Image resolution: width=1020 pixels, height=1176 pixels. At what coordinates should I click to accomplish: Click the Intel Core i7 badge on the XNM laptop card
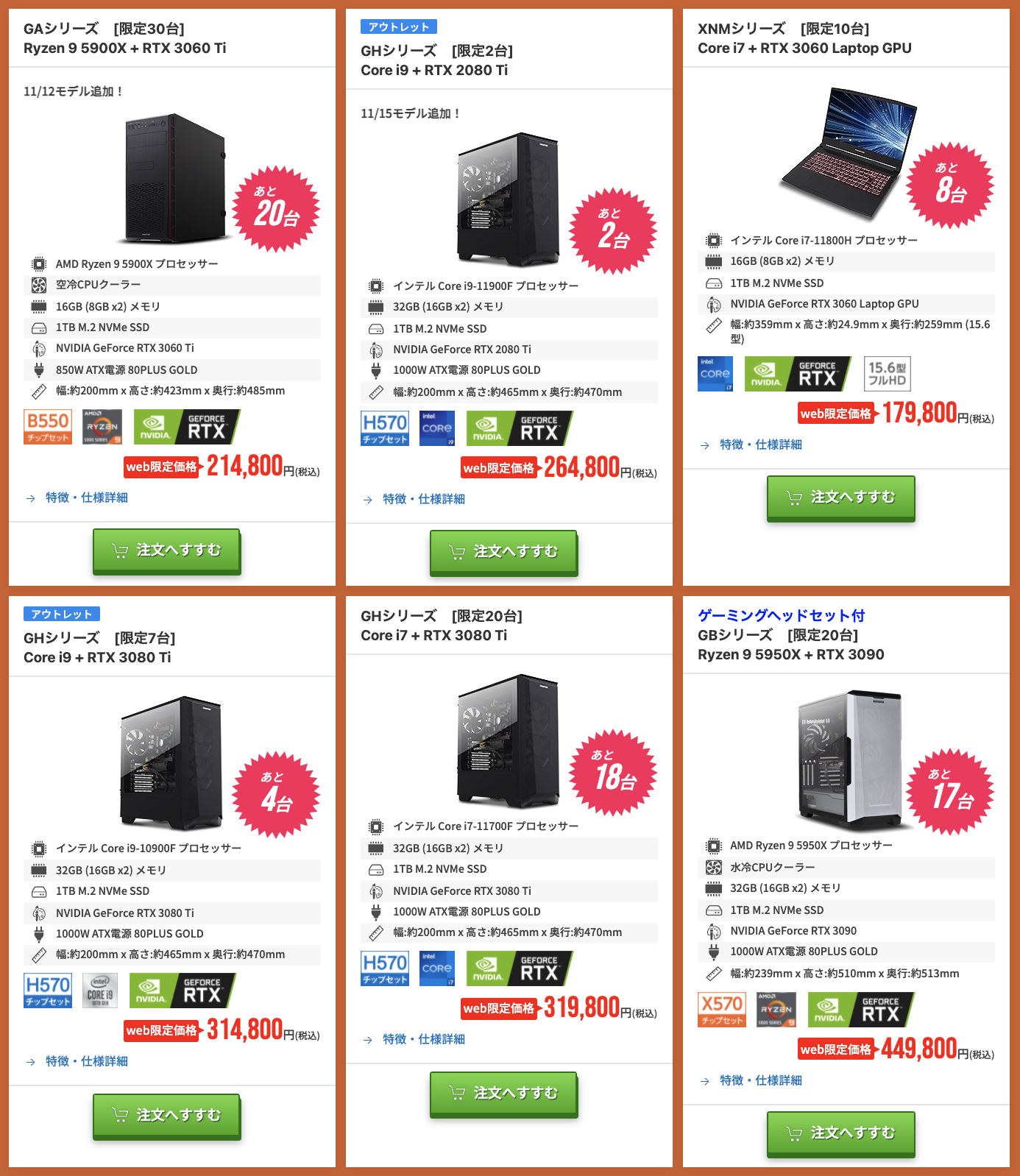tap(715, 374)
